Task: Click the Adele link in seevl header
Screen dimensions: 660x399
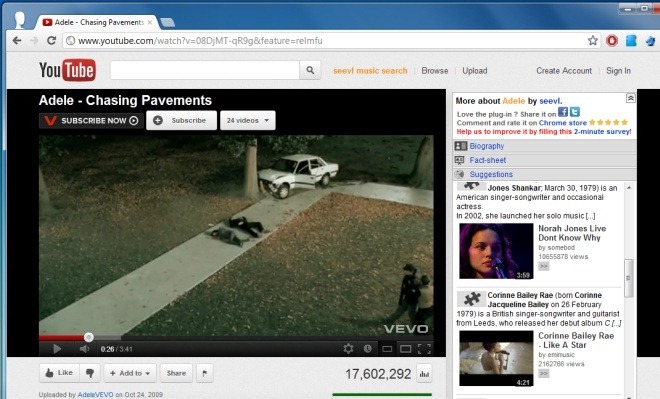Action: click(x=514, y=101)
